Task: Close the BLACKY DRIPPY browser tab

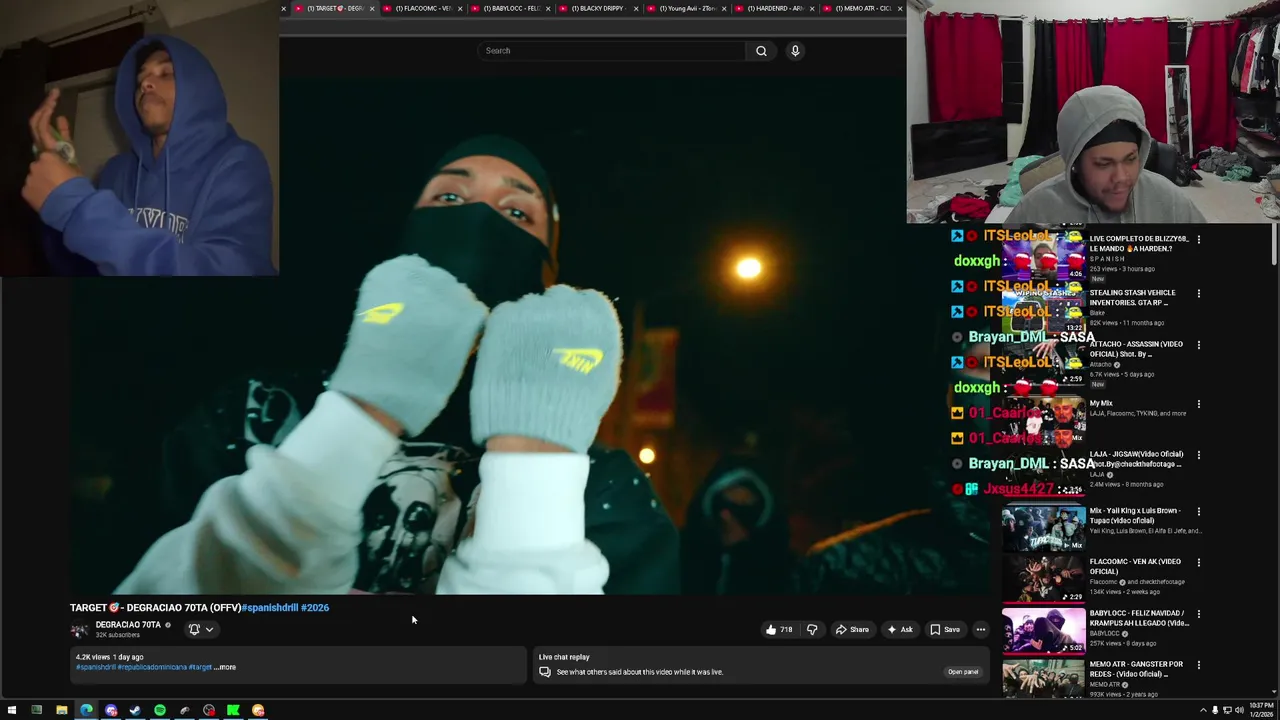Action: (636, 9)
